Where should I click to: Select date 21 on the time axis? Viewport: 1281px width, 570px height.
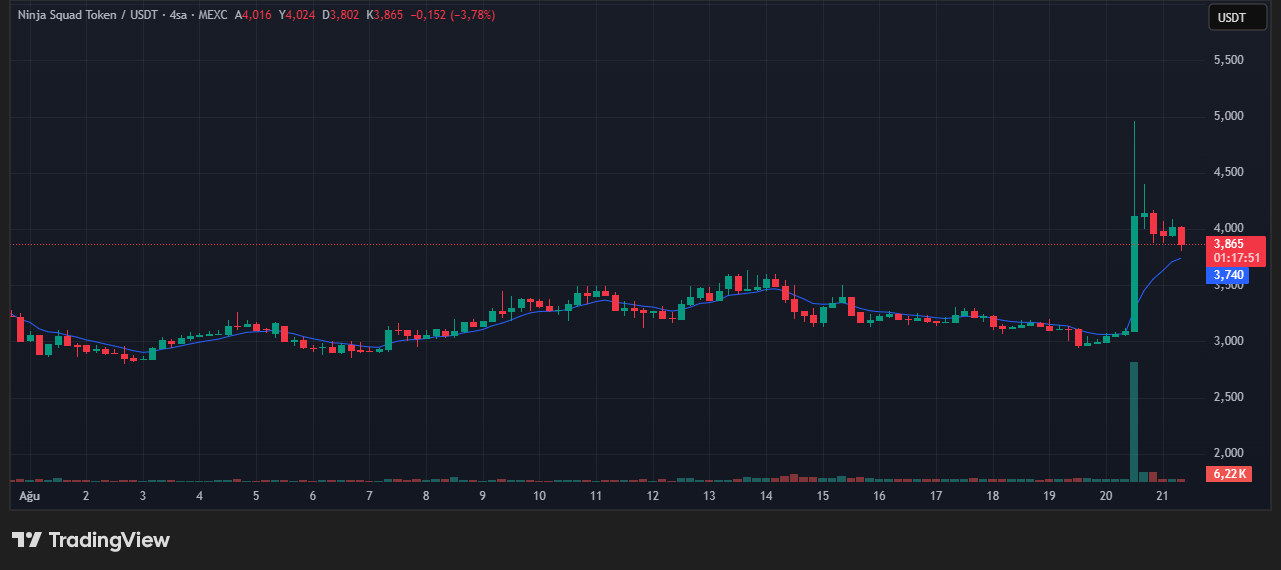click(1162, 496)
